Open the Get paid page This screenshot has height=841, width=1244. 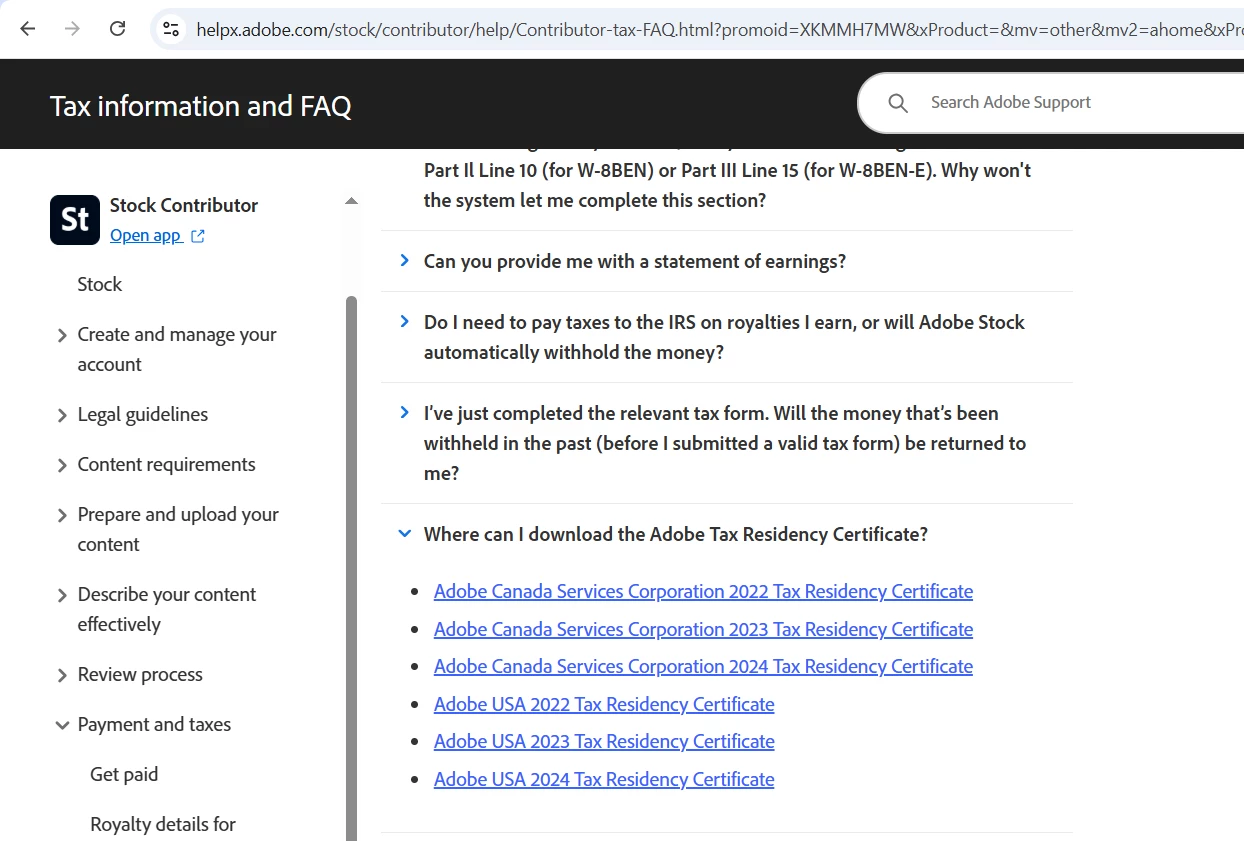(124, 774)
